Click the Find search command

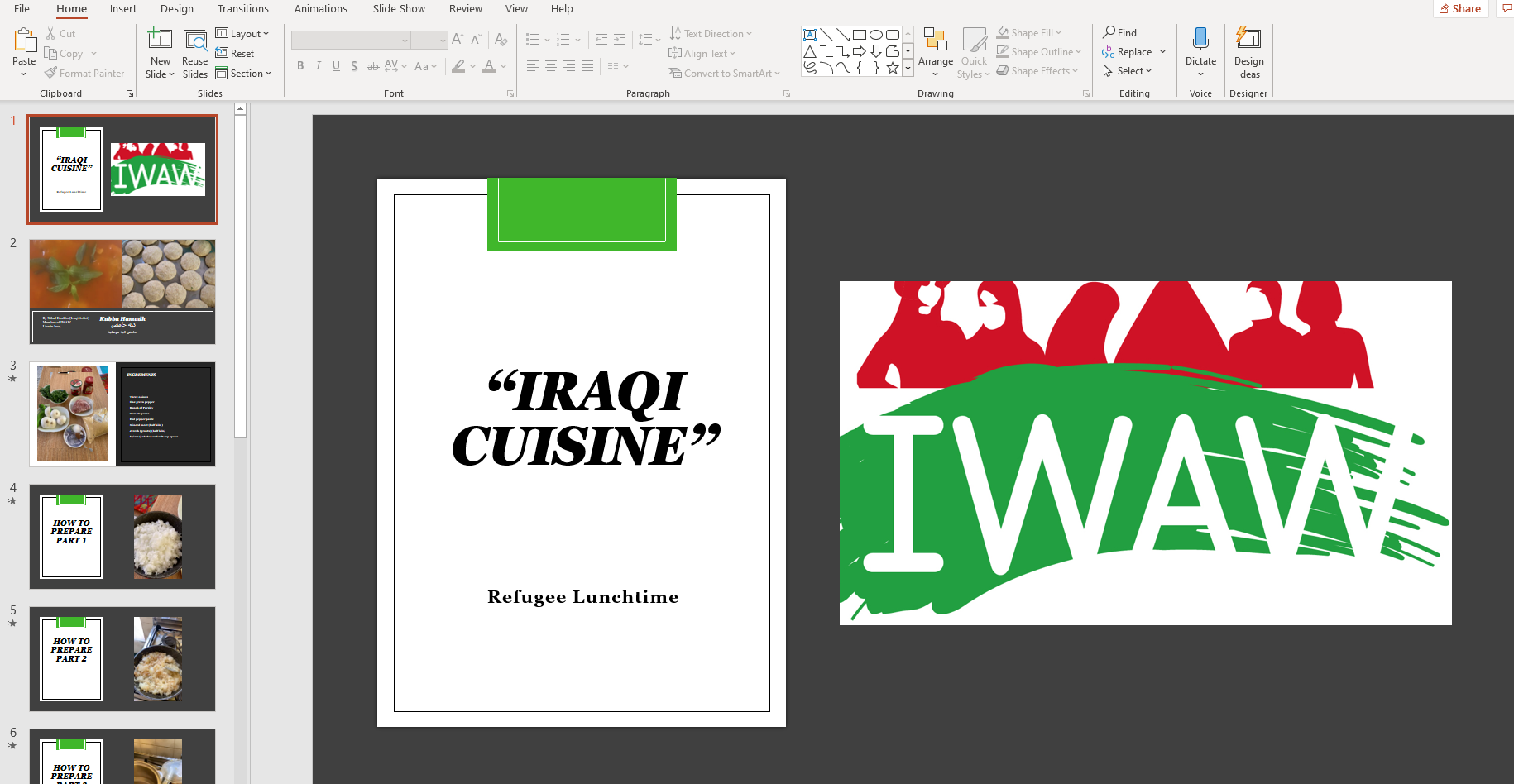(x=1120, y=32)
